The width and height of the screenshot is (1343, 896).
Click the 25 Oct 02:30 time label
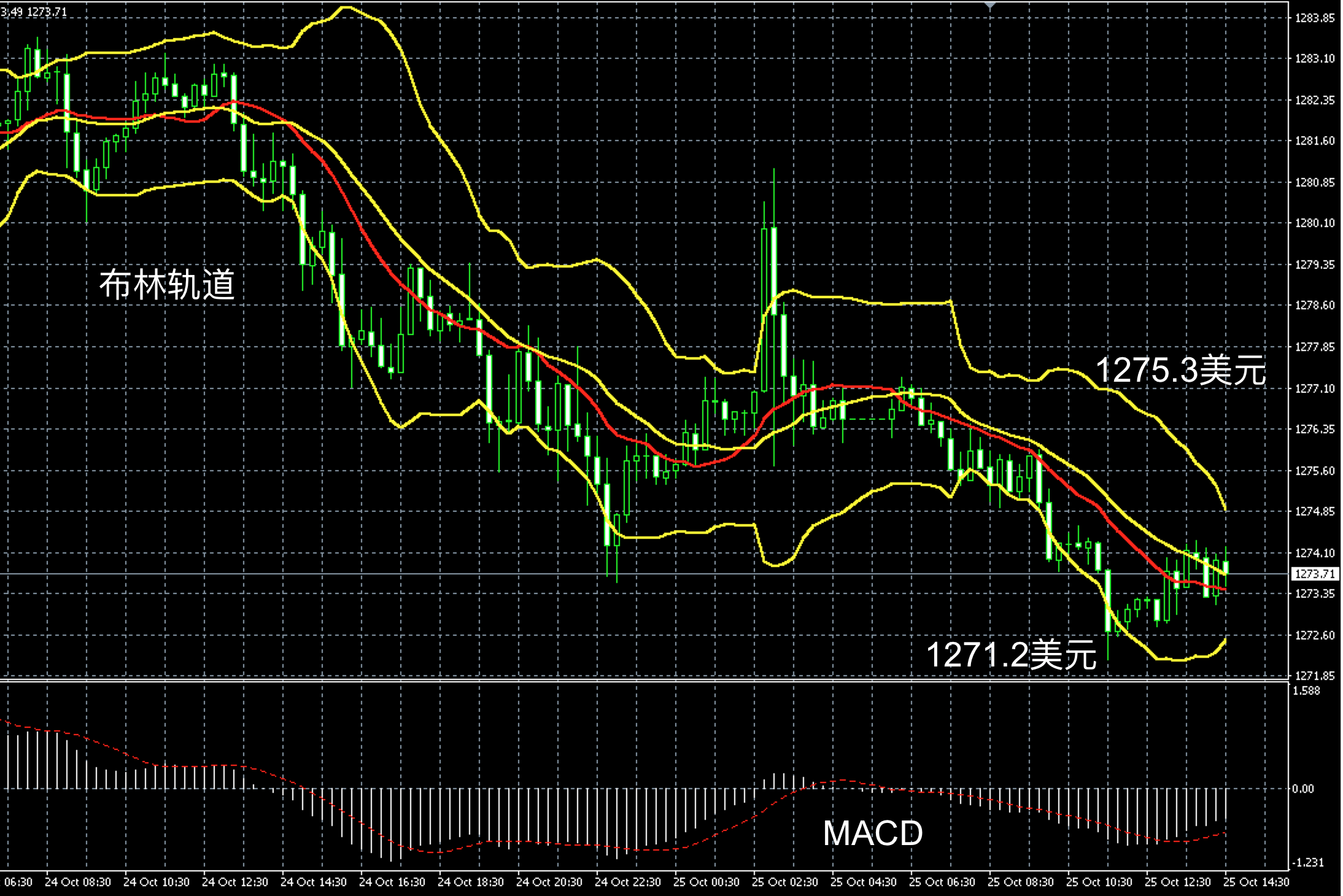(784, 882)
